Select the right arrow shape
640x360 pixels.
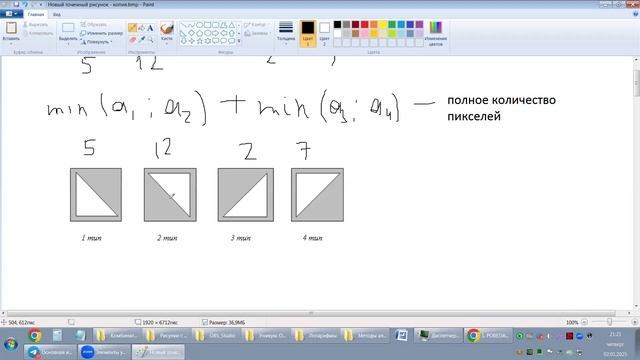pyautogui.click(x=216, y=33)
